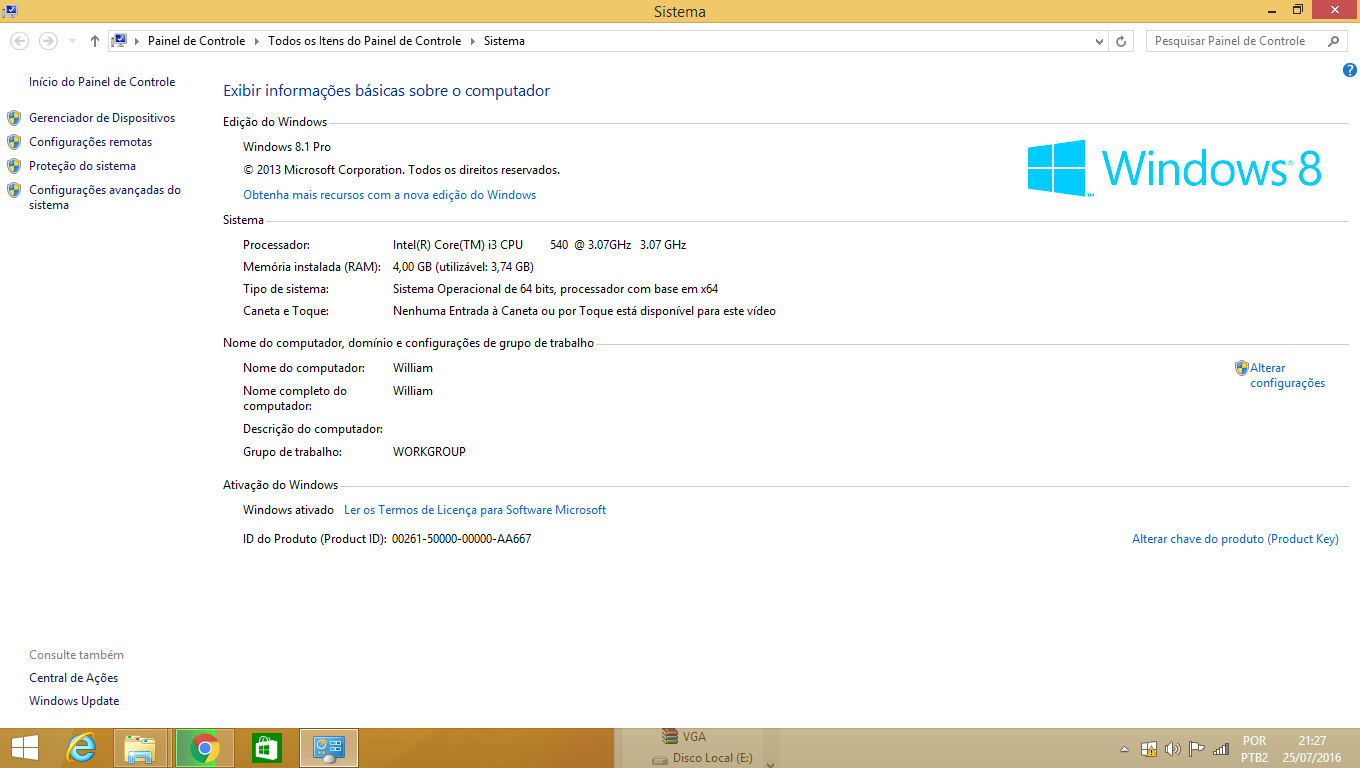1360x768 pixels.
Task: Click processor value Intel(R) Core(TM) i3 CPU
Action: [x=539, y=245]
